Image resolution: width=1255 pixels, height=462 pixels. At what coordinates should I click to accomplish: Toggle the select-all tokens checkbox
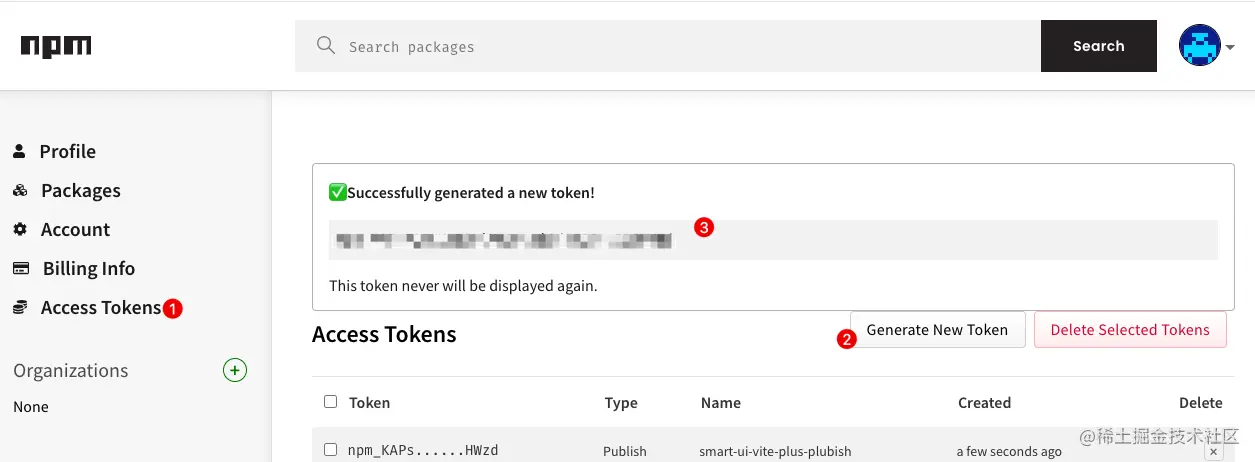coord(331,402)
